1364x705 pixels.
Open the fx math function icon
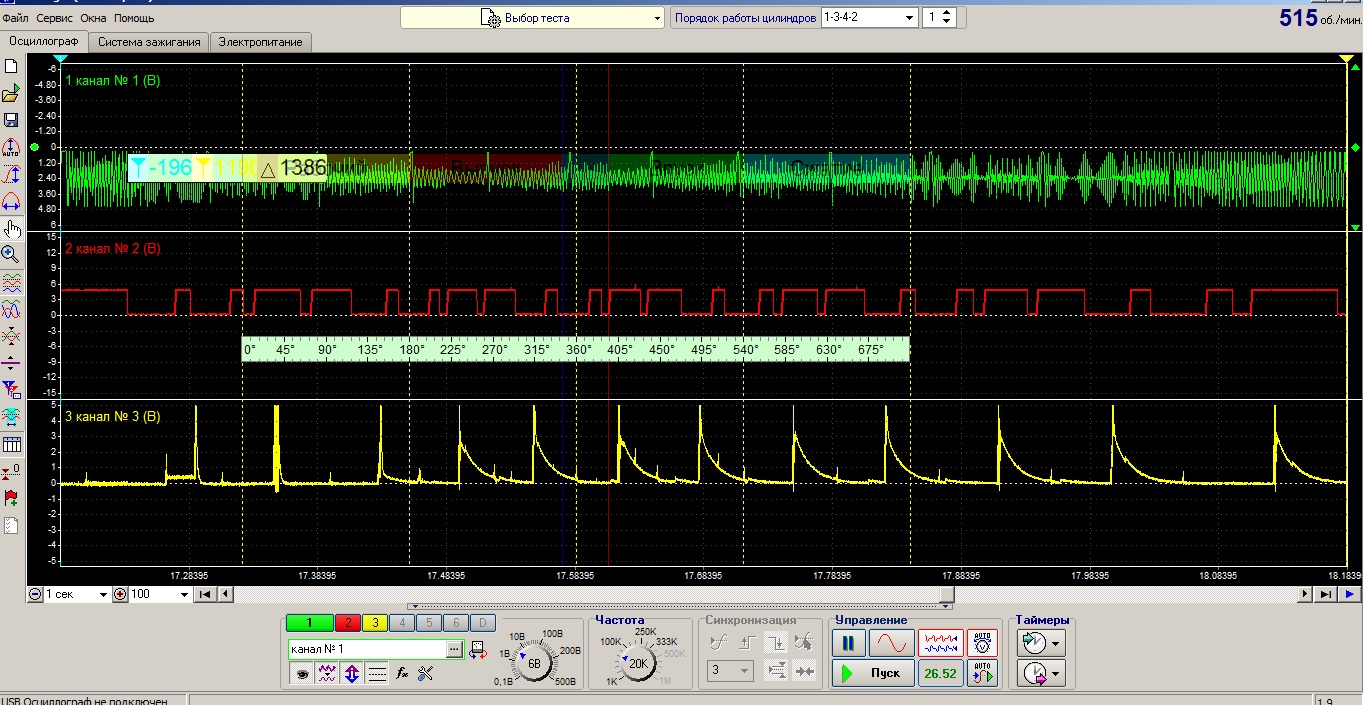(402, 674)
